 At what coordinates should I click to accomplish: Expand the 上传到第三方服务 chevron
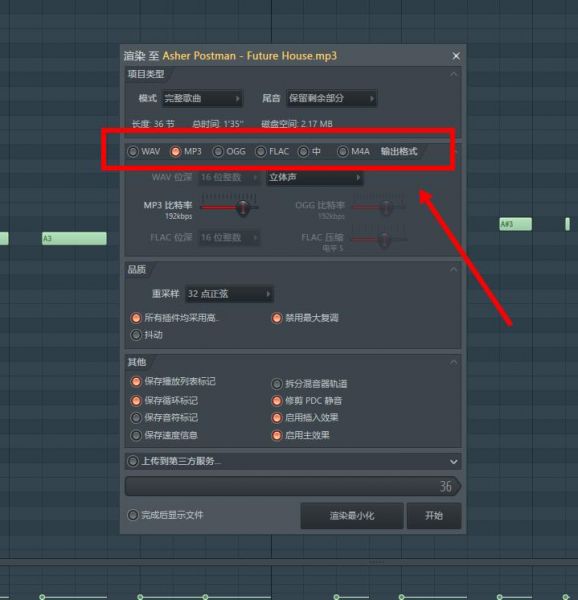click(x=454, y=462)
